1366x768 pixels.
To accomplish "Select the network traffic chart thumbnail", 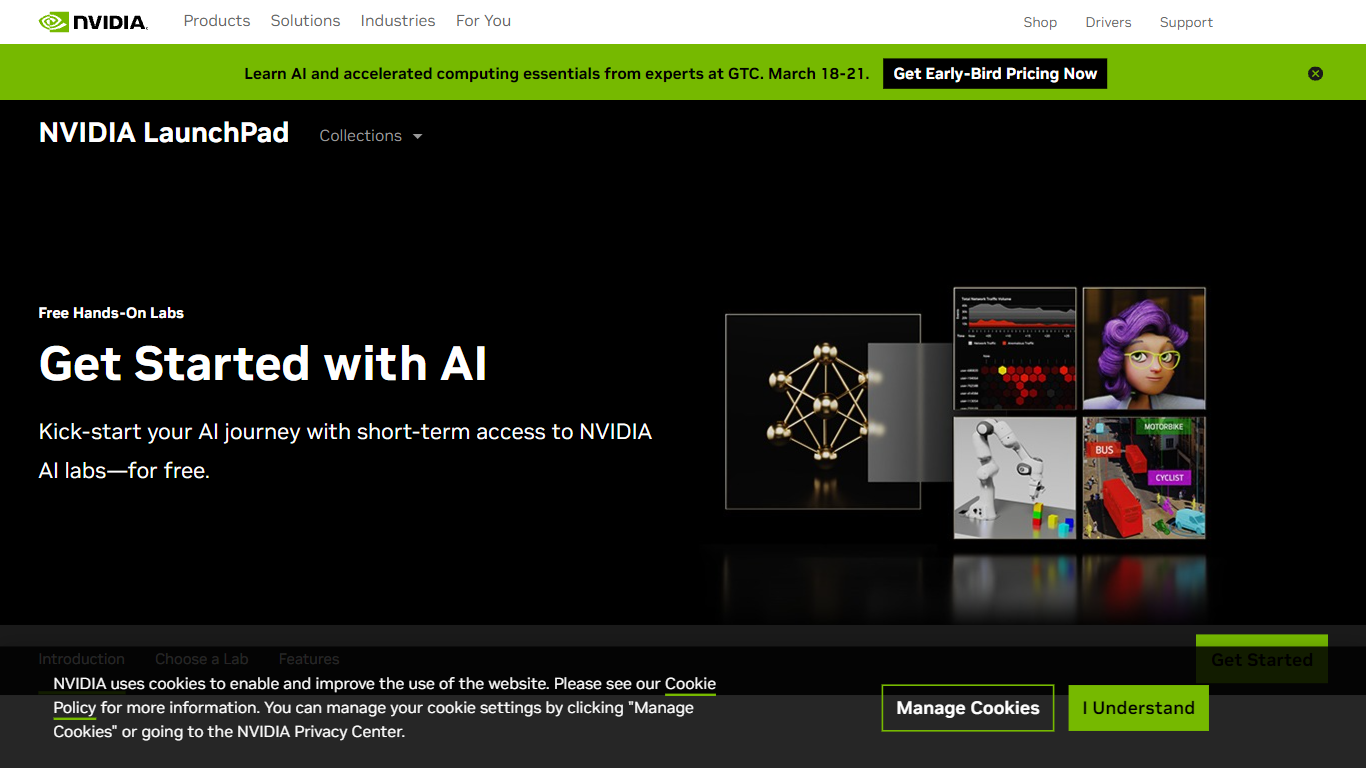I will pos(1014,348).
